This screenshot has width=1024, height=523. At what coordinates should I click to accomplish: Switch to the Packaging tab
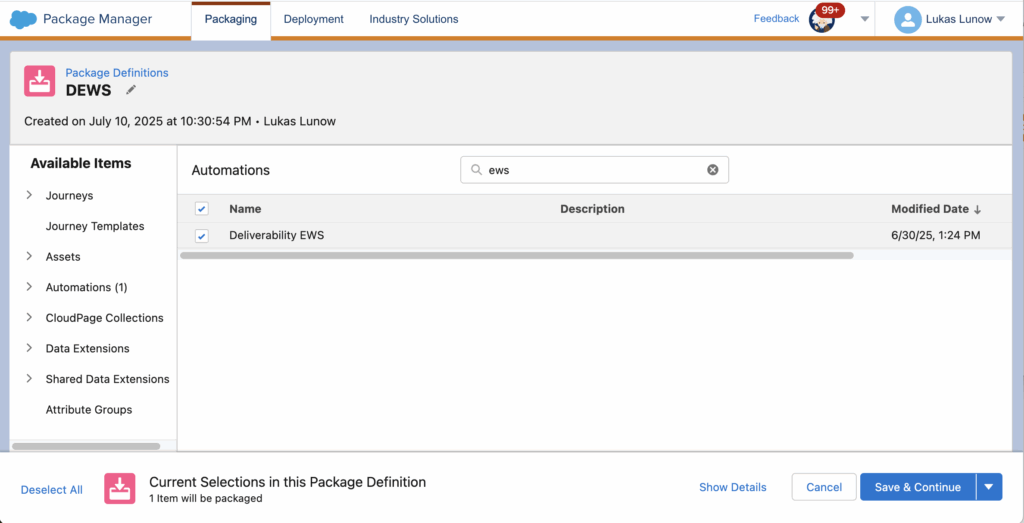tap(231, 20)
